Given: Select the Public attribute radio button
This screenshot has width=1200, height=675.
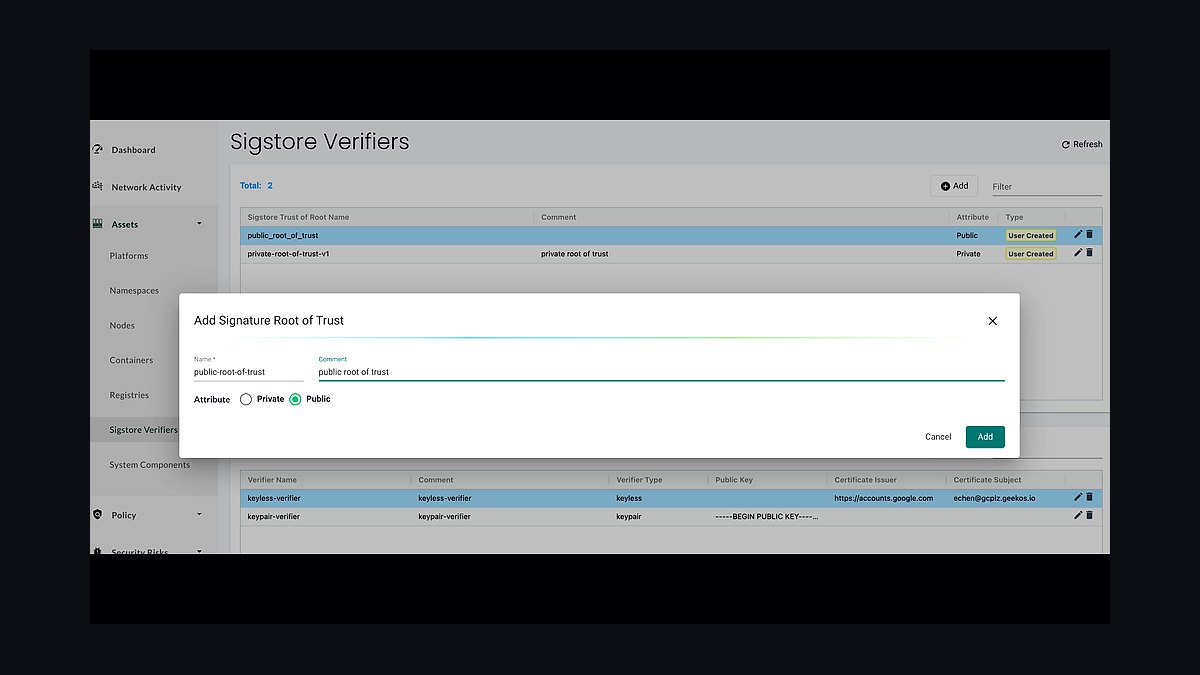Looking at the screenshot, I should (x=295, y=399).
